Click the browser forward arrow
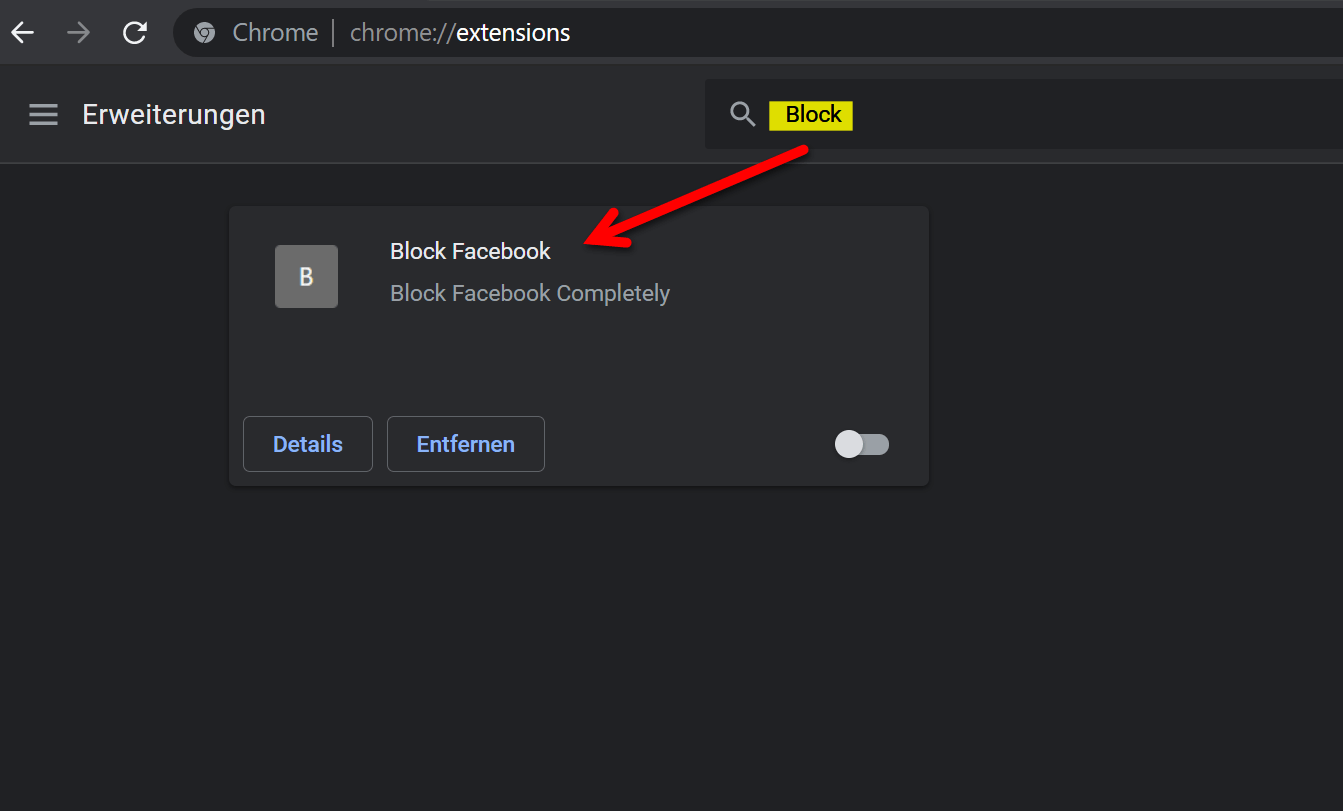 click(x=78, y=33)
